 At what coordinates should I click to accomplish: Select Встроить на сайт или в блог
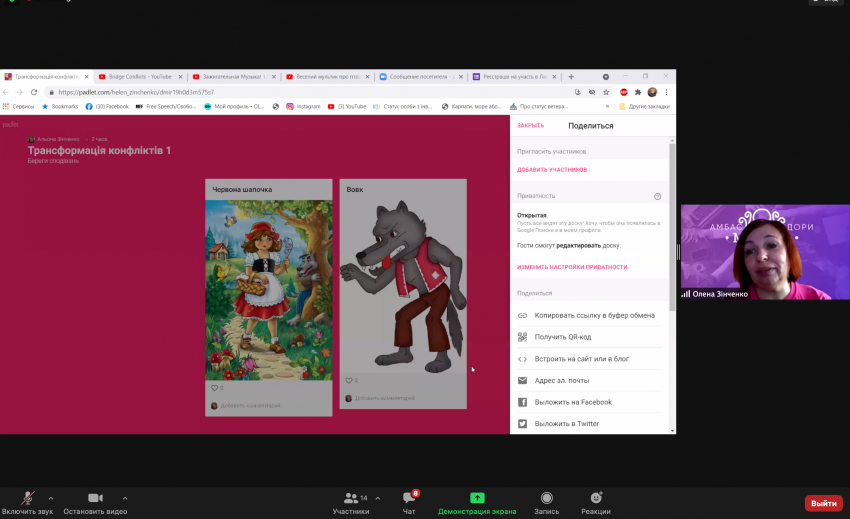[589, 358]
